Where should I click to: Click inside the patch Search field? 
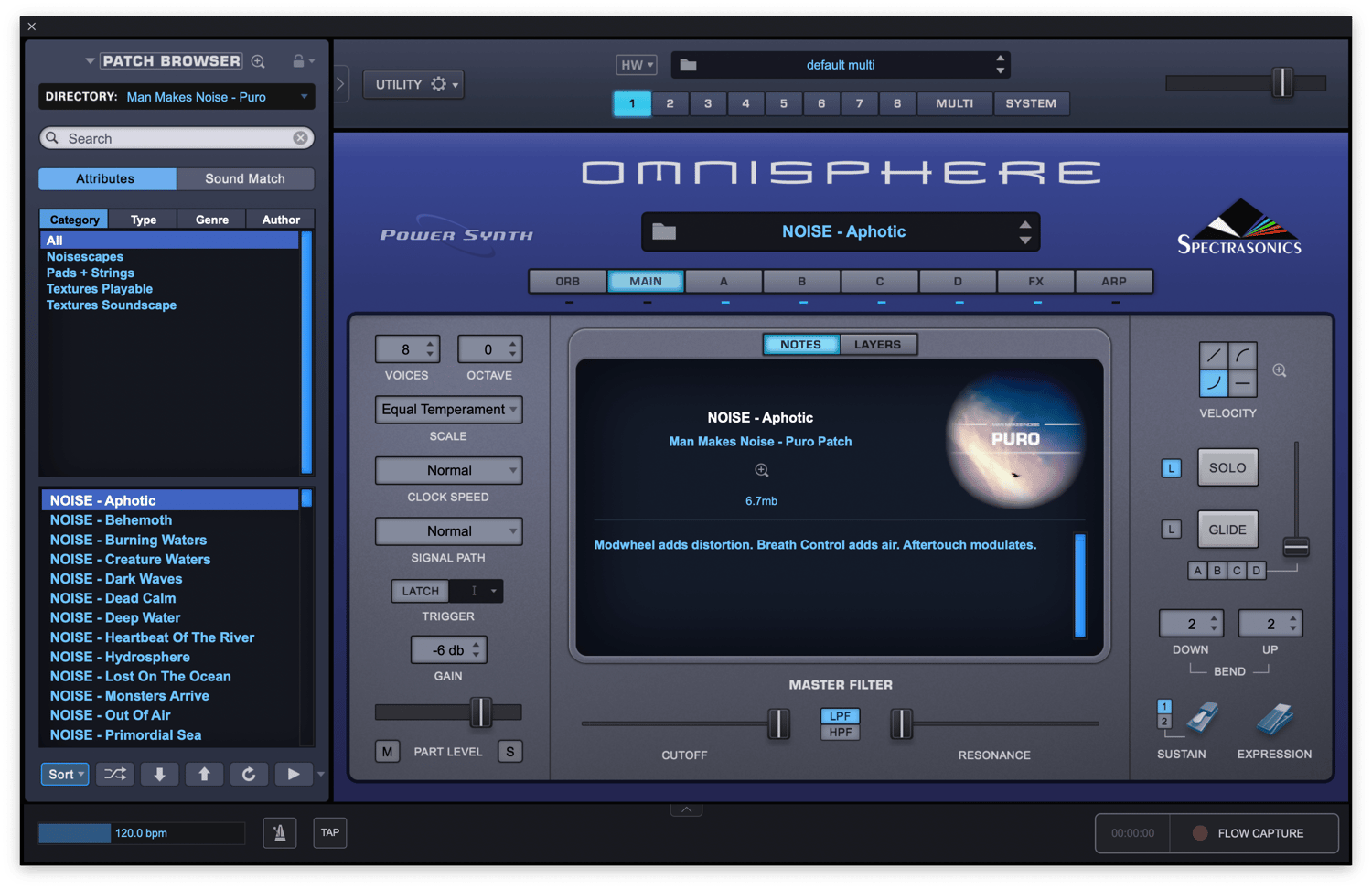point(177,138)
